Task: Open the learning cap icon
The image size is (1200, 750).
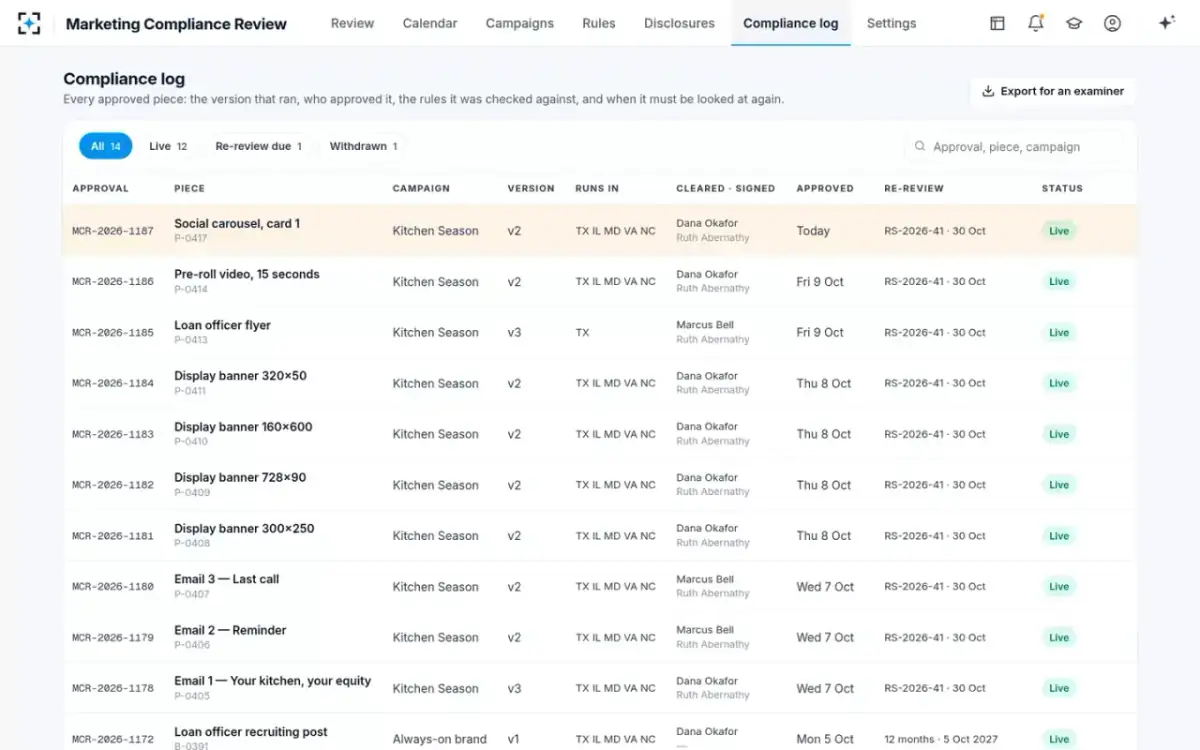Action: click(1074, 23)
